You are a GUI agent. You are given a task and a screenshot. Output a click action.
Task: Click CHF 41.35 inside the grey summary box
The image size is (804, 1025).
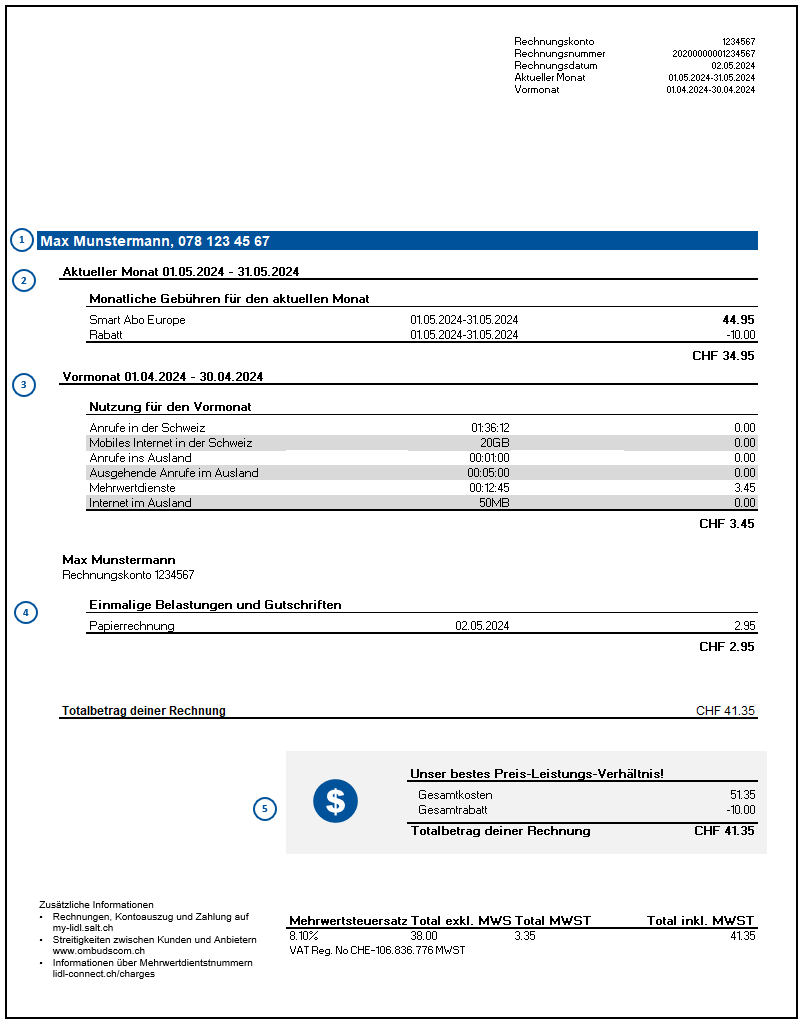724,831
